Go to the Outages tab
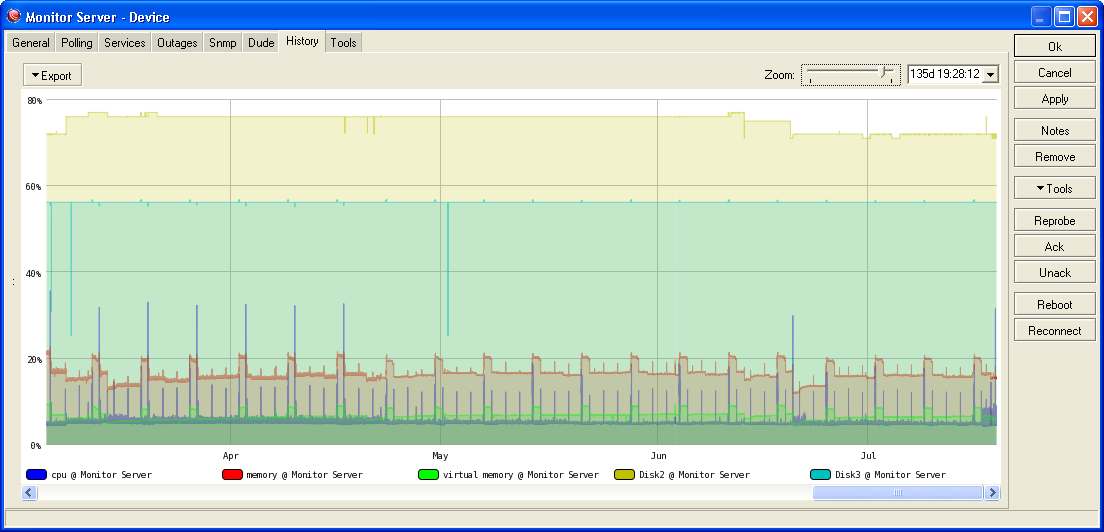This screenshot has width=1104, height=532. click(x=177, y=43)
